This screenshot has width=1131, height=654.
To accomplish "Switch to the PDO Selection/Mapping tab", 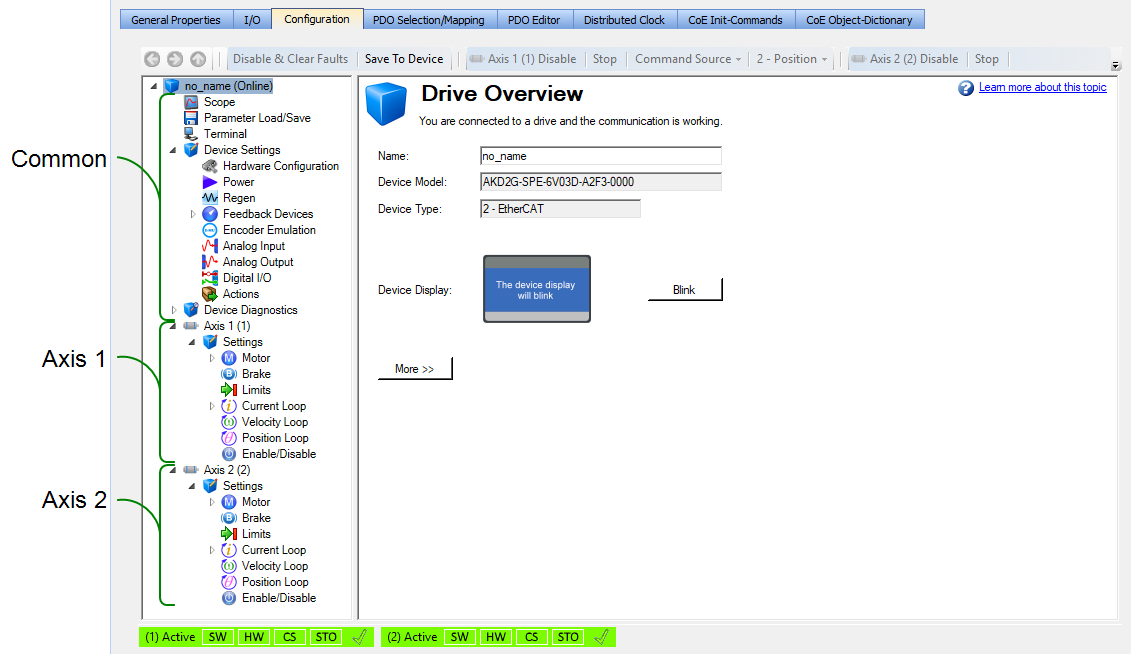I will coord(428,19).
